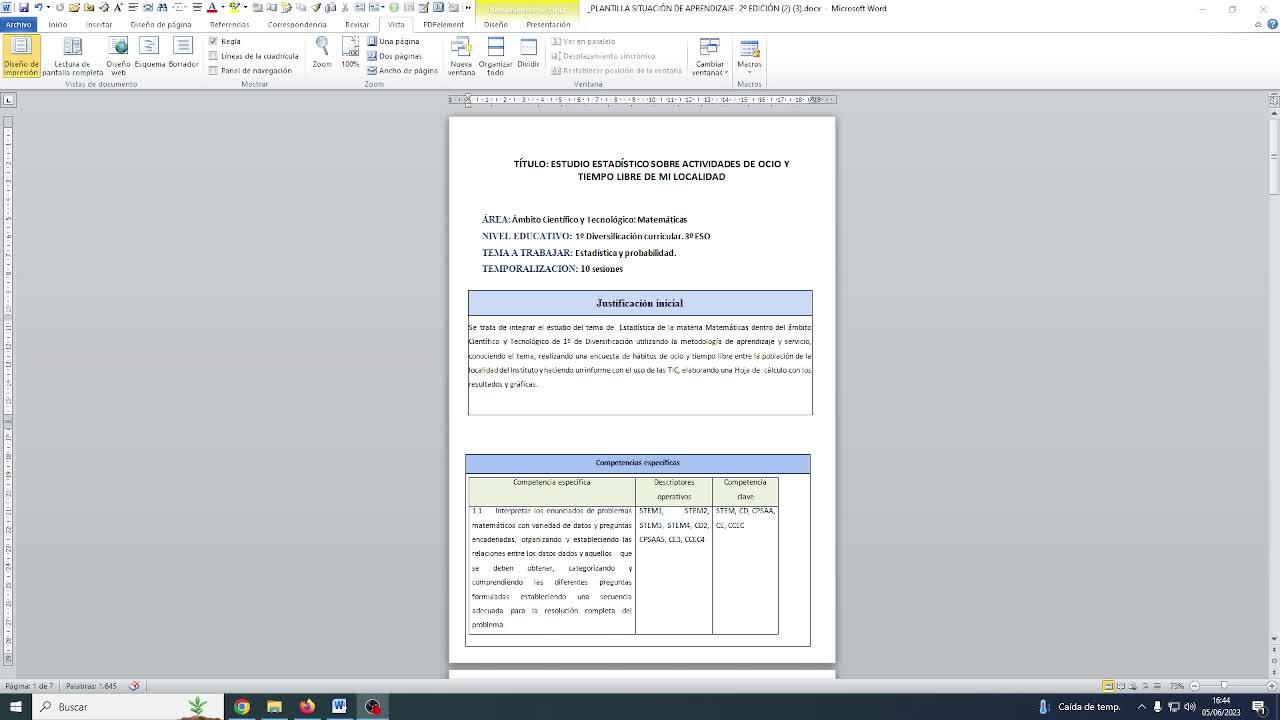1280x720 pixels.
Task: Click the Palabras word count in status bar
Action: (91, 686)
